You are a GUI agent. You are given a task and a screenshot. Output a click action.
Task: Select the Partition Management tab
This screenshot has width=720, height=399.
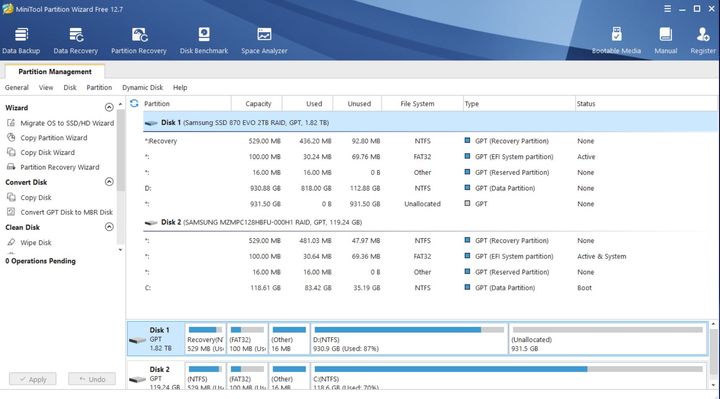tap(55, 72)
